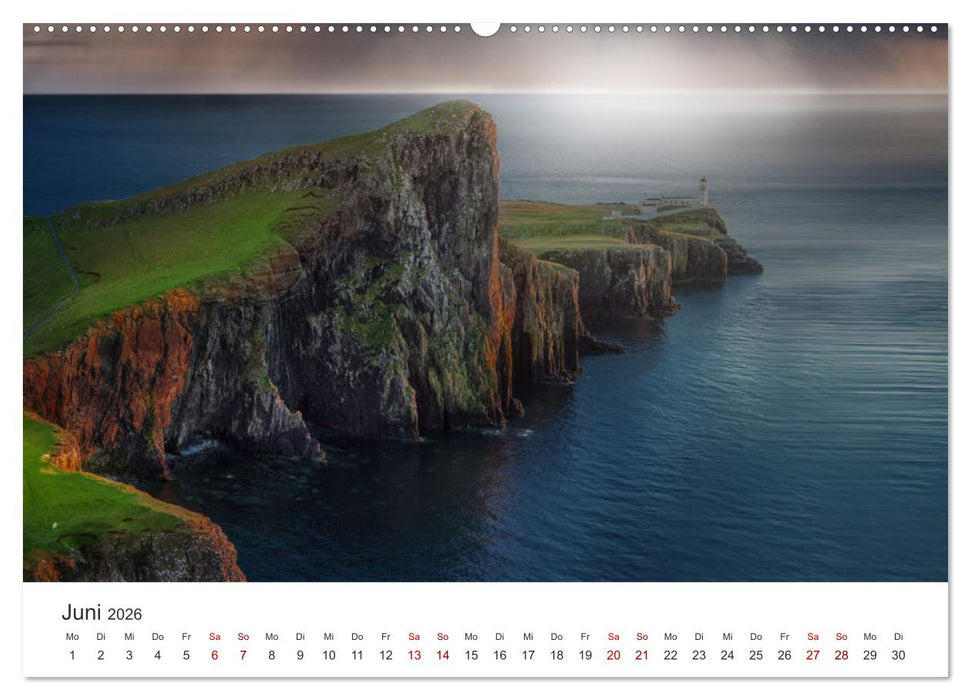The image size is (971, 700).
Task: Select the Fr weekday label before date 5
Action: (x=187, y=635)
